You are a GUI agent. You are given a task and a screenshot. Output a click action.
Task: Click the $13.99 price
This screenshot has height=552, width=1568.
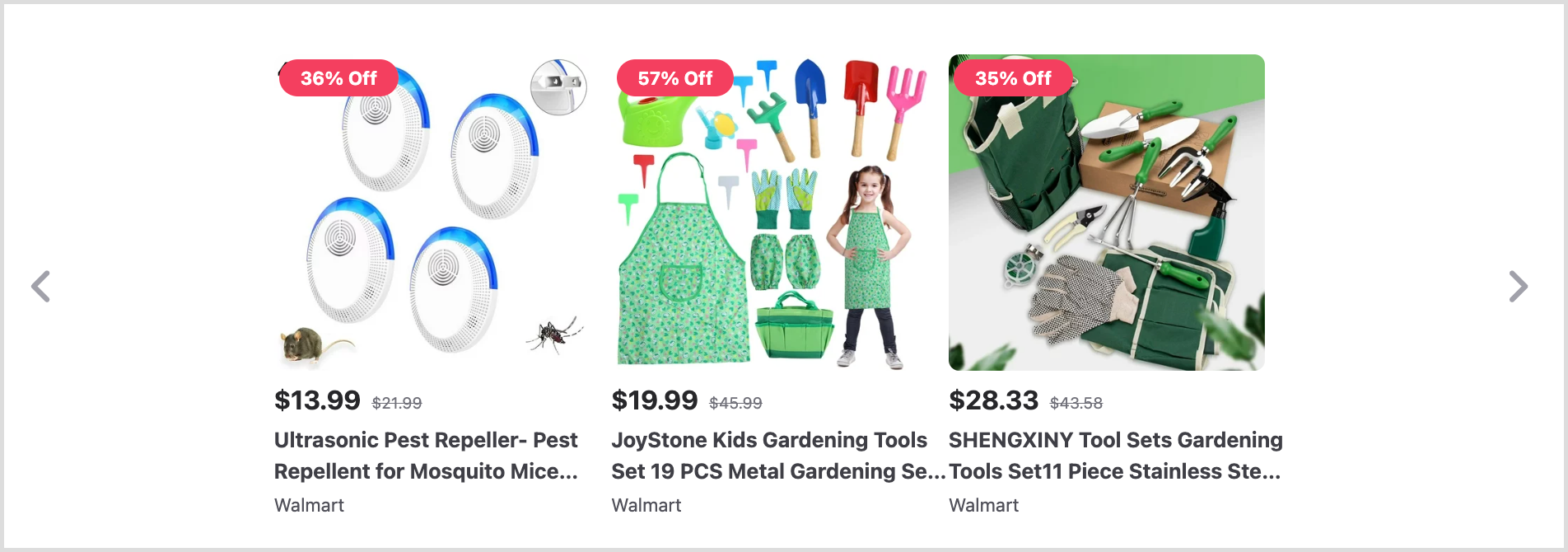point(317,400)
